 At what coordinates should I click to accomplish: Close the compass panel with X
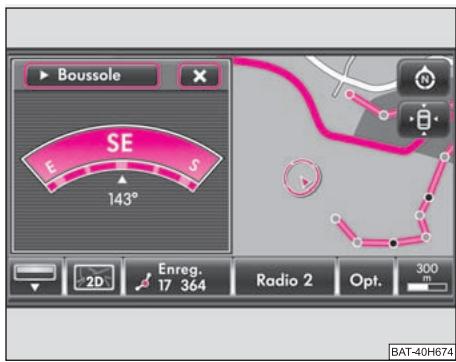(199, 76)
